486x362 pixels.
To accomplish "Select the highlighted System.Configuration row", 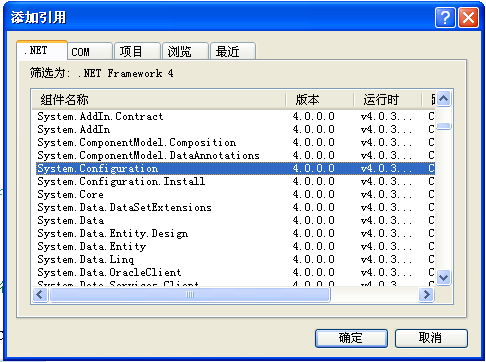I will 235,168.
